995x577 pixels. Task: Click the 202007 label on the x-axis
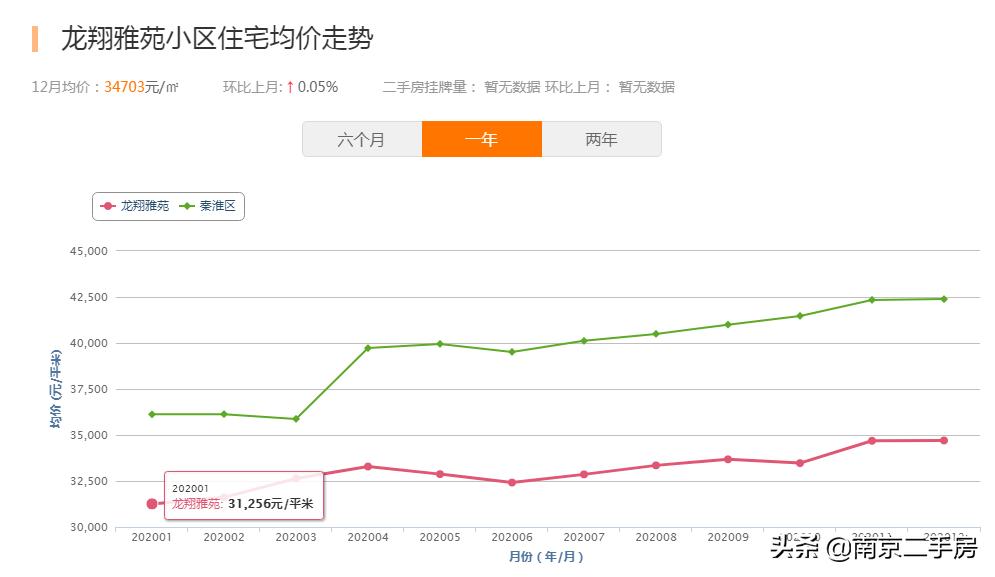coord(584,536)
